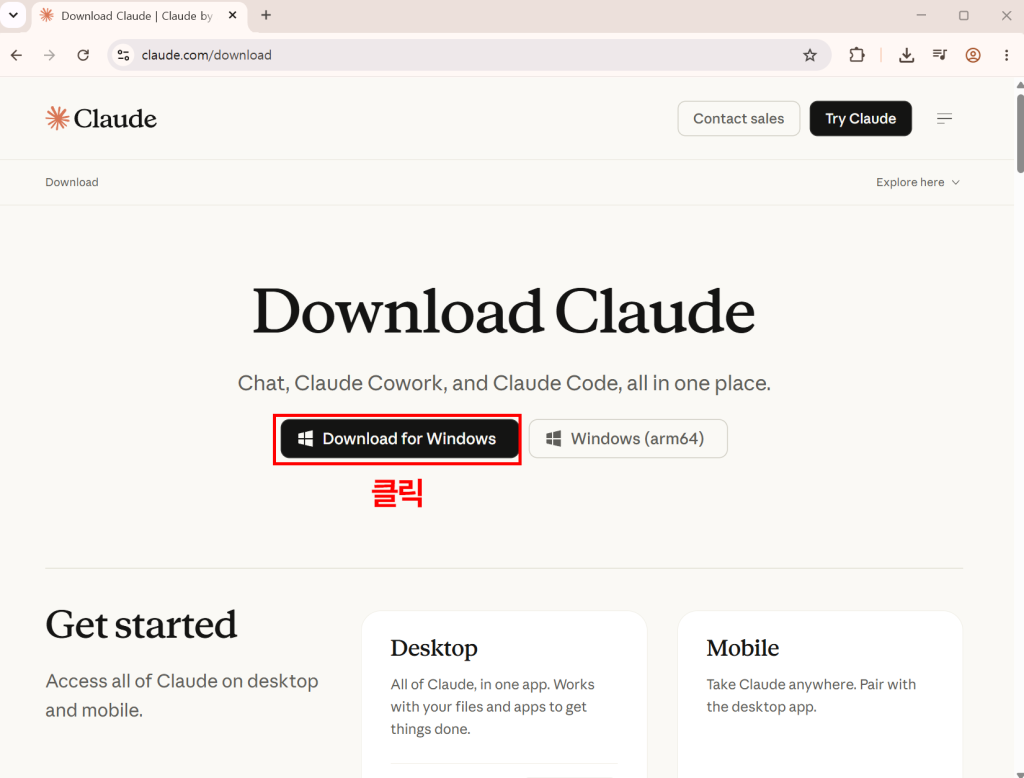1024x778 pixels.
Task: Click the browser forward arrow
Action: point(50,56)
